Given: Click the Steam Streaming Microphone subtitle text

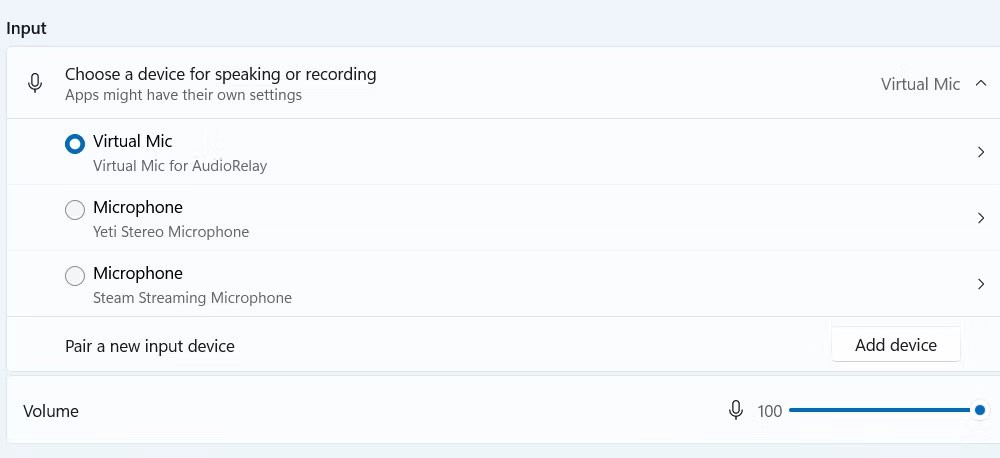Looking at the screenshot, I should [x=192, y=298].
